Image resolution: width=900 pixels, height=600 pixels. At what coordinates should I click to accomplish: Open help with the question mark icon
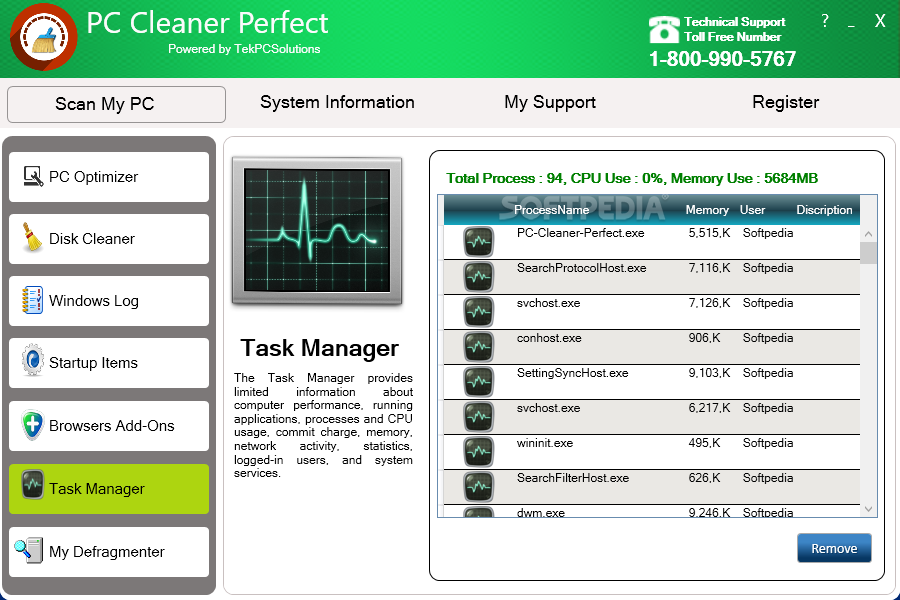[x=825, y=21]
